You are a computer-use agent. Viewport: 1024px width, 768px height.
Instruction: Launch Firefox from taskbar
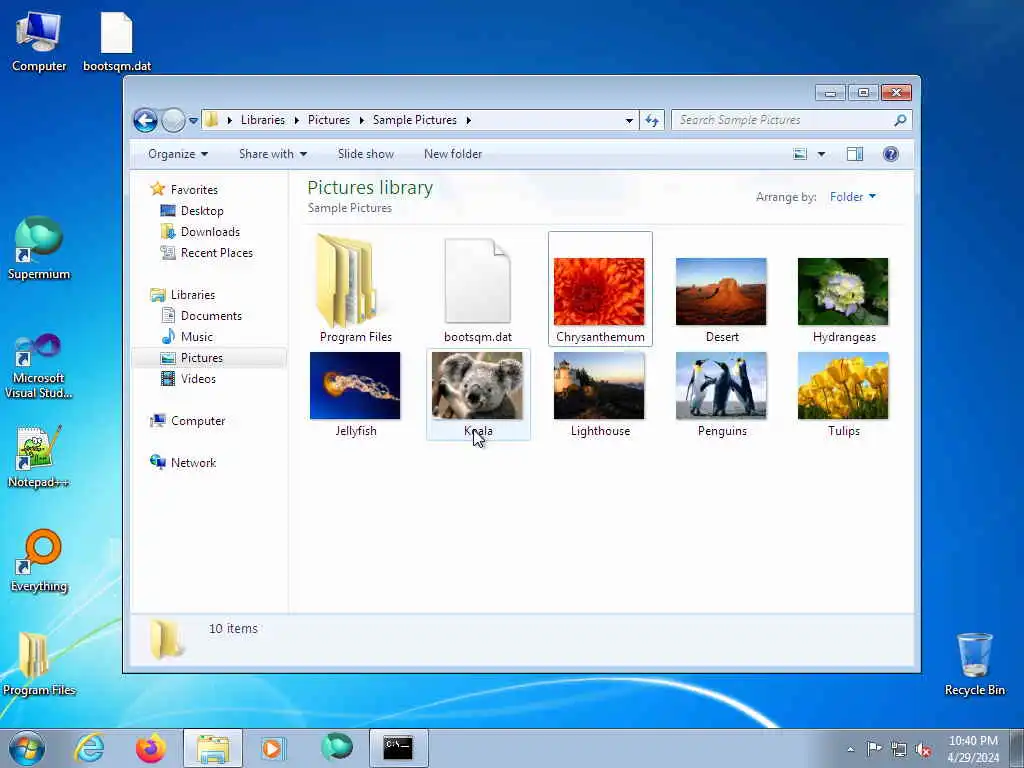(151, 748)
